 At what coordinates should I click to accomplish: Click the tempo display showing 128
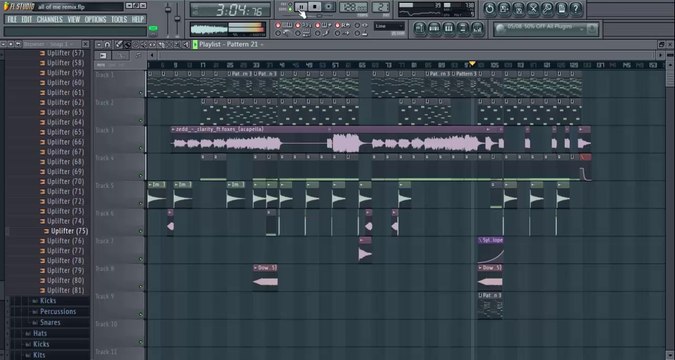click(353, 7)
